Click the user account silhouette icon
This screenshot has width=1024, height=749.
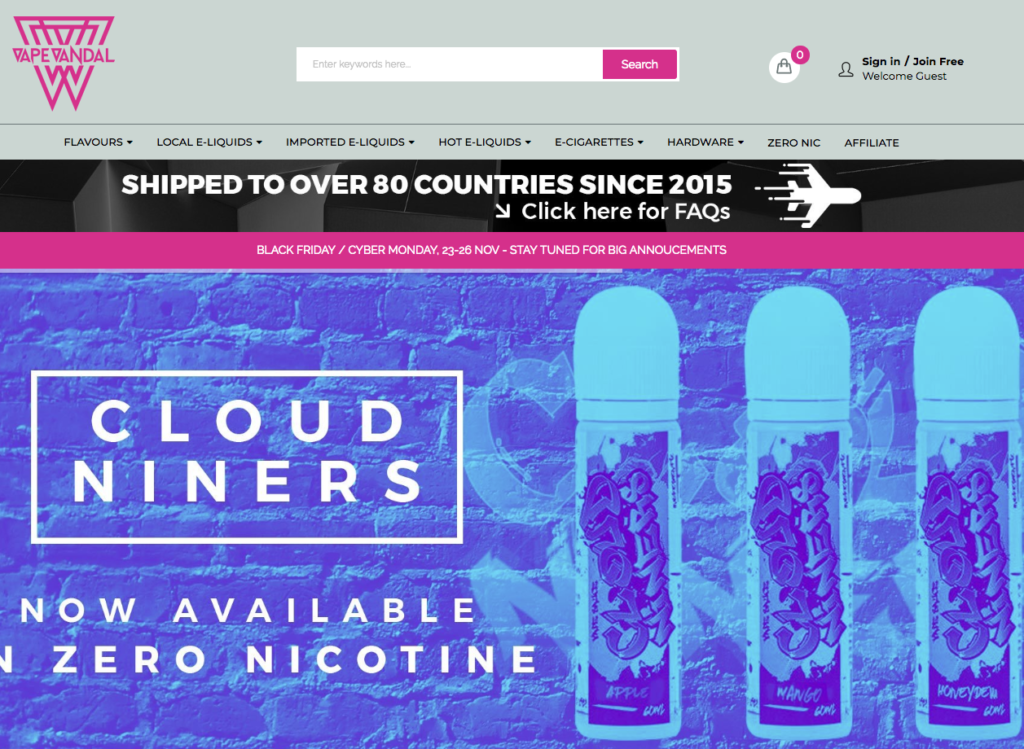[846, 69]
